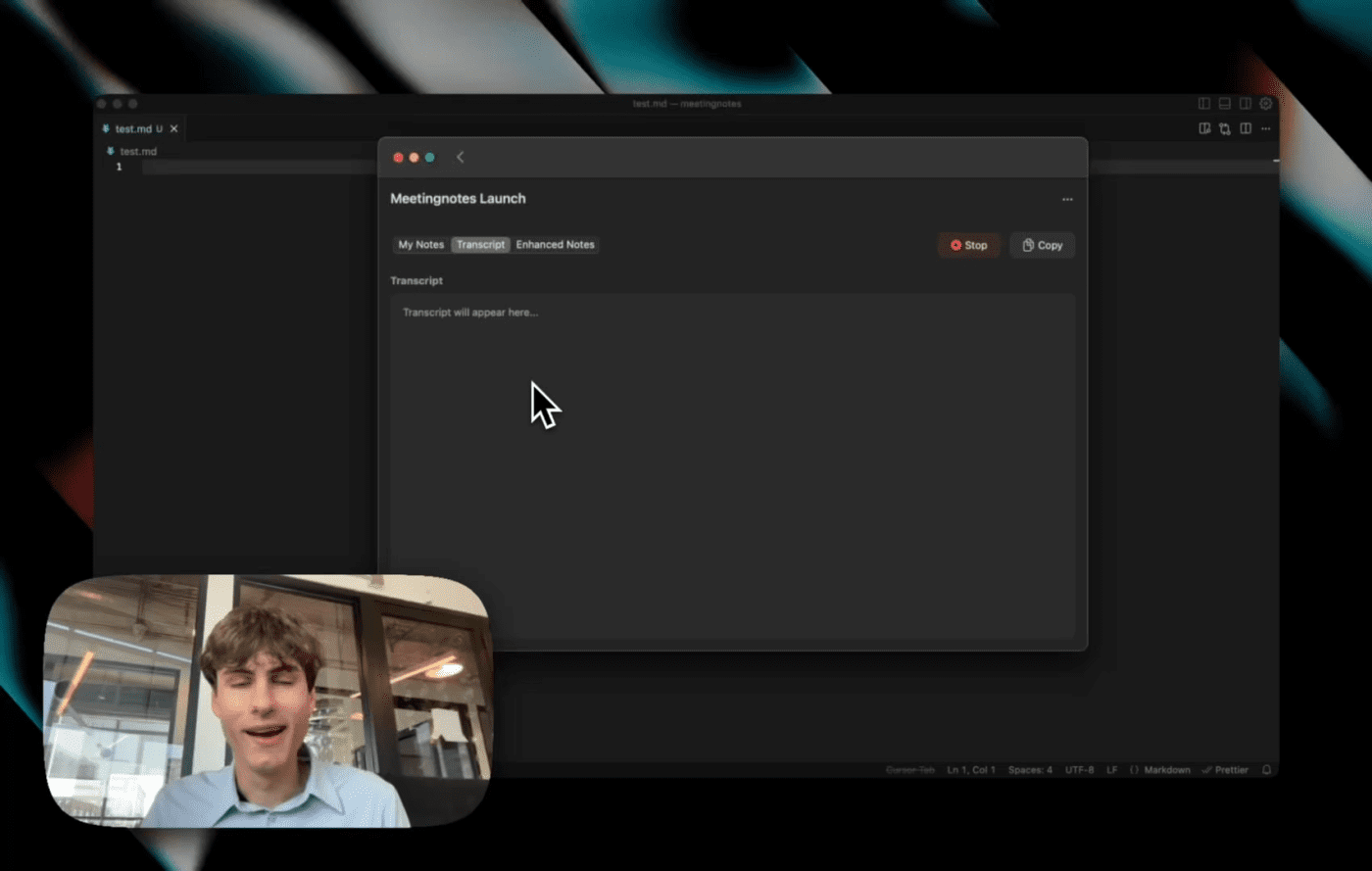Image resolution: width=1372 pixels, height=871 pixels.
Task: Open changes compare icon in editor toolbar
Action: (1225, 128)
